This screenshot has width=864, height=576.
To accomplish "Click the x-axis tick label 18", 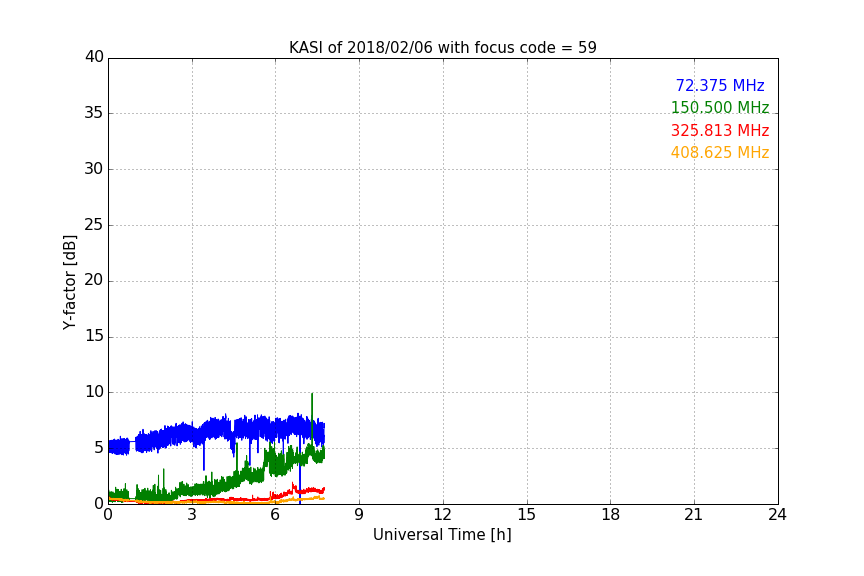I will pyautogui.click(x=611, y=515).
